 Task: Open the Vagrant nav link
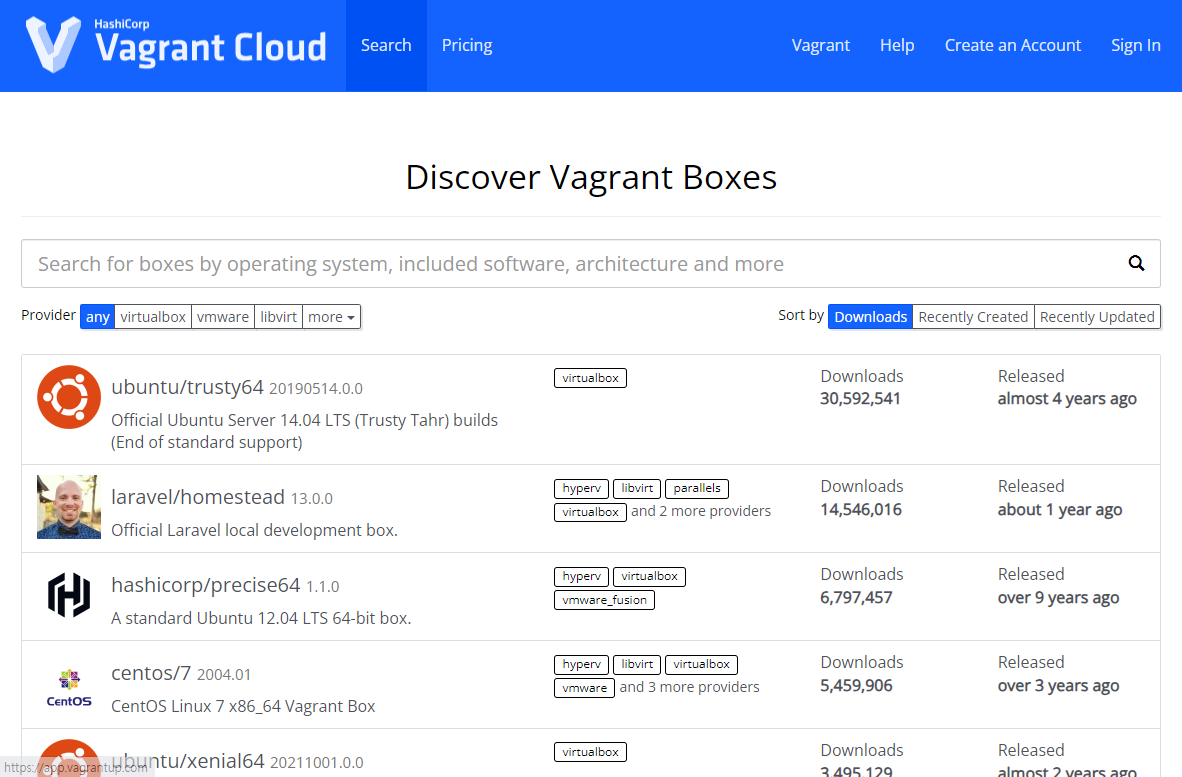point(820,45)
